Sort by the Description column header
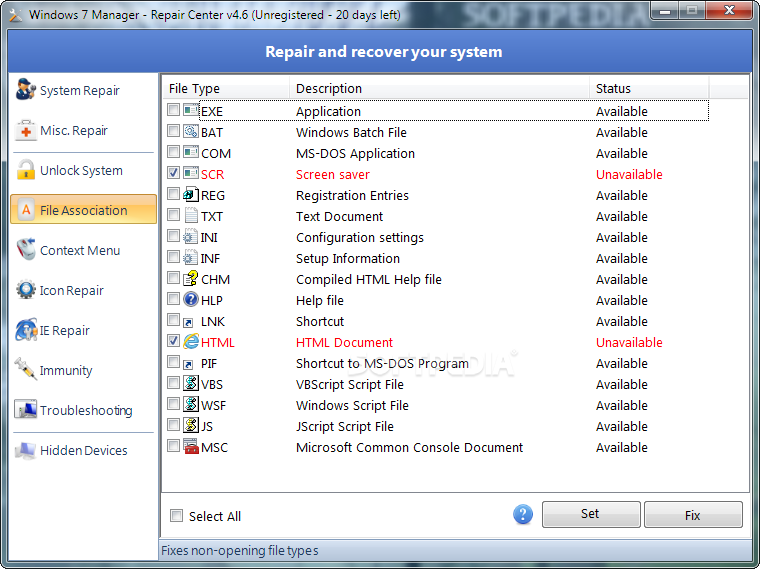 440,88
